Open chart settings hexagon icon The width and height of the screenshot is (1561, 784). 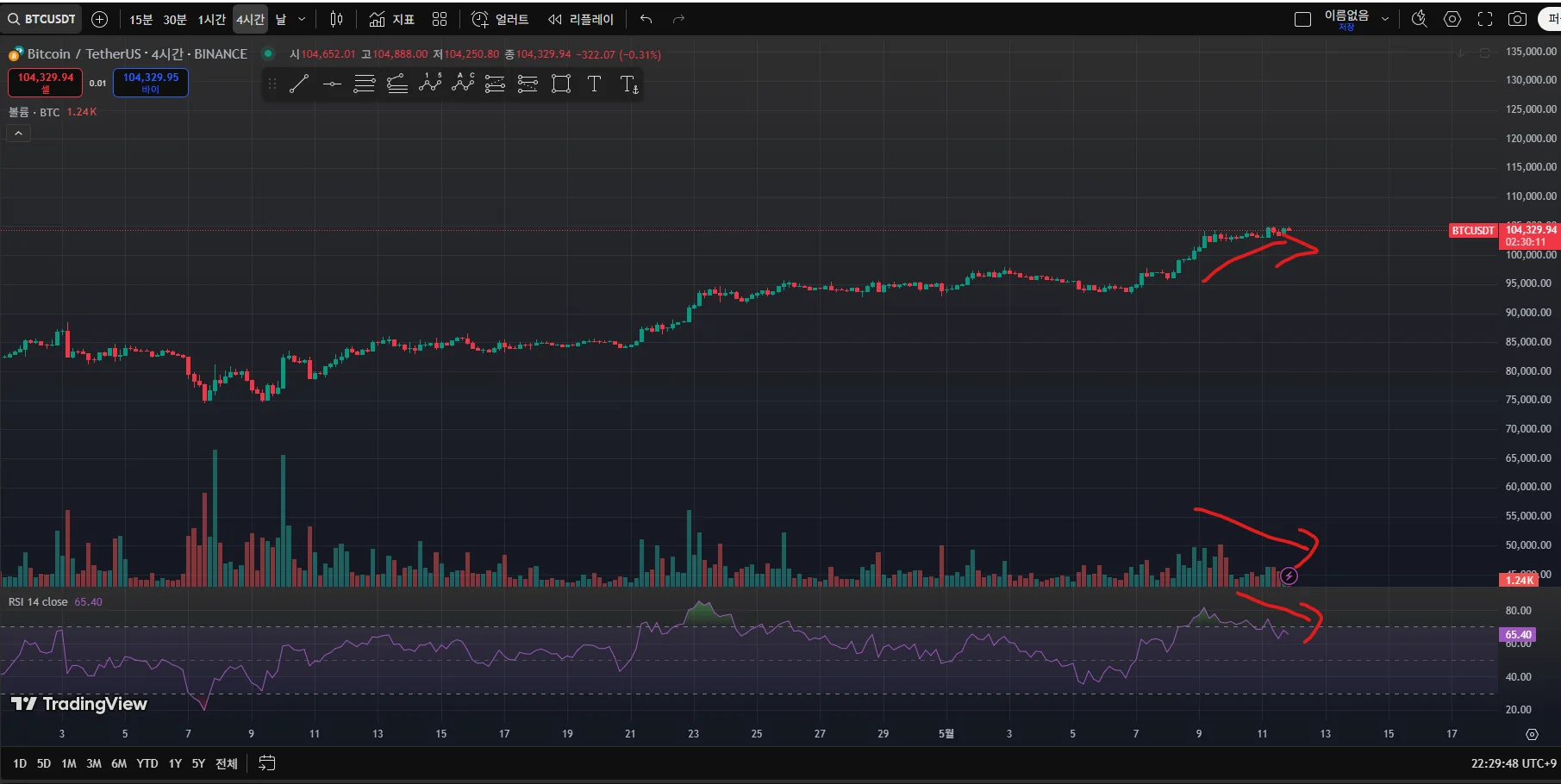pos(1452,19)
